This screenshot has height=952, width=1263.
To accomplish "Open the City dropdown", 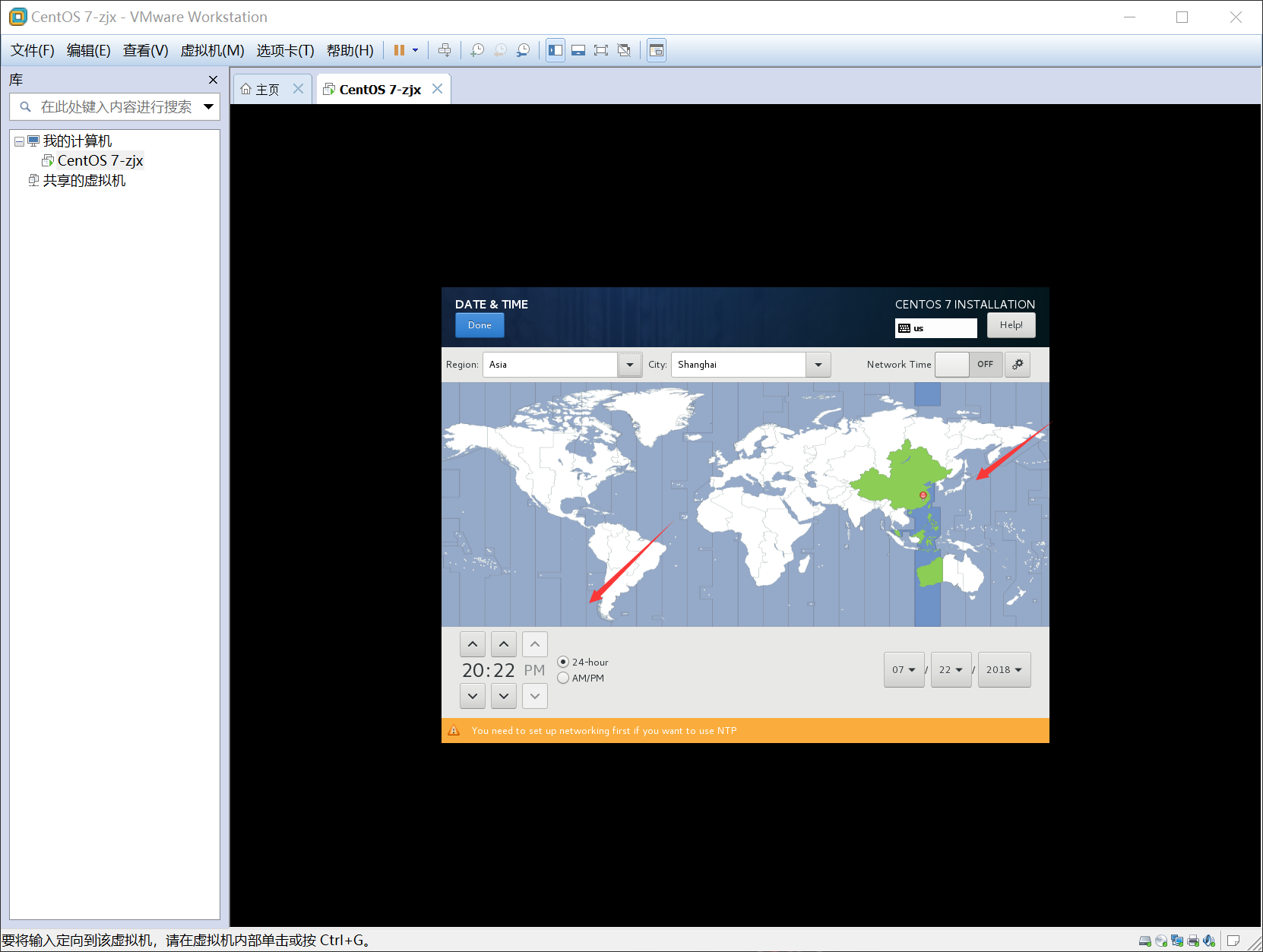I will click(818, 365).
